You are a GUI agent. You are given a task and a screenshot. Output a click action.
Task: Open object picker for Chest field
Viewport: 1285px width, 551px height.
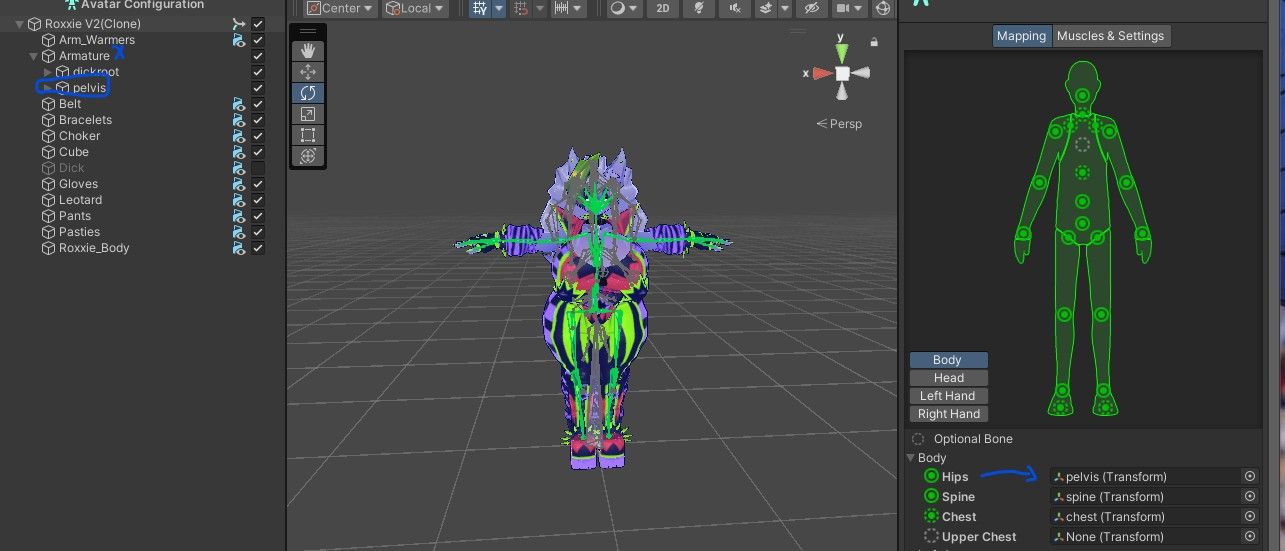pos(1249,517)
